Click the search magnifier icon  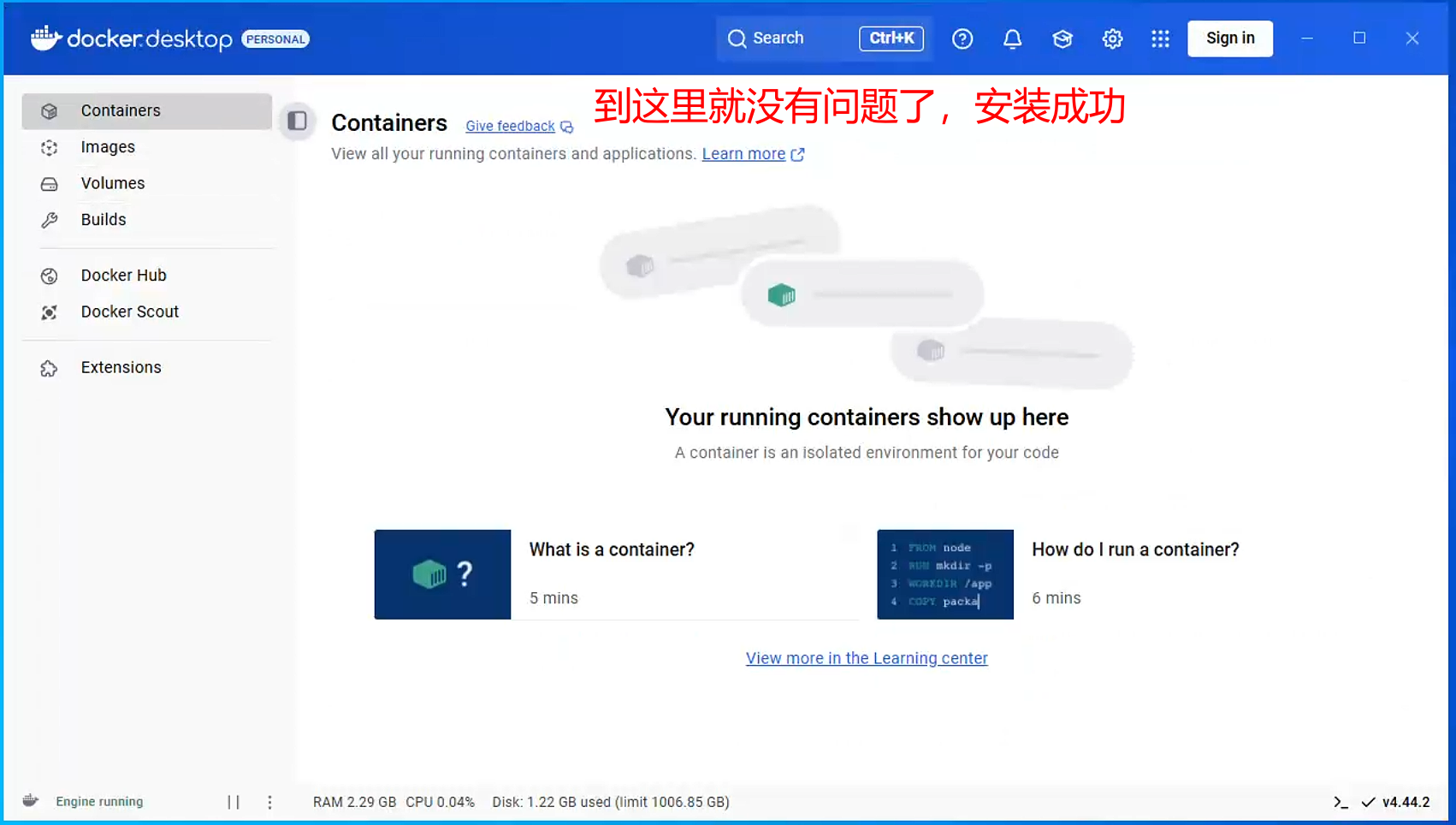[x=737, y=39]
